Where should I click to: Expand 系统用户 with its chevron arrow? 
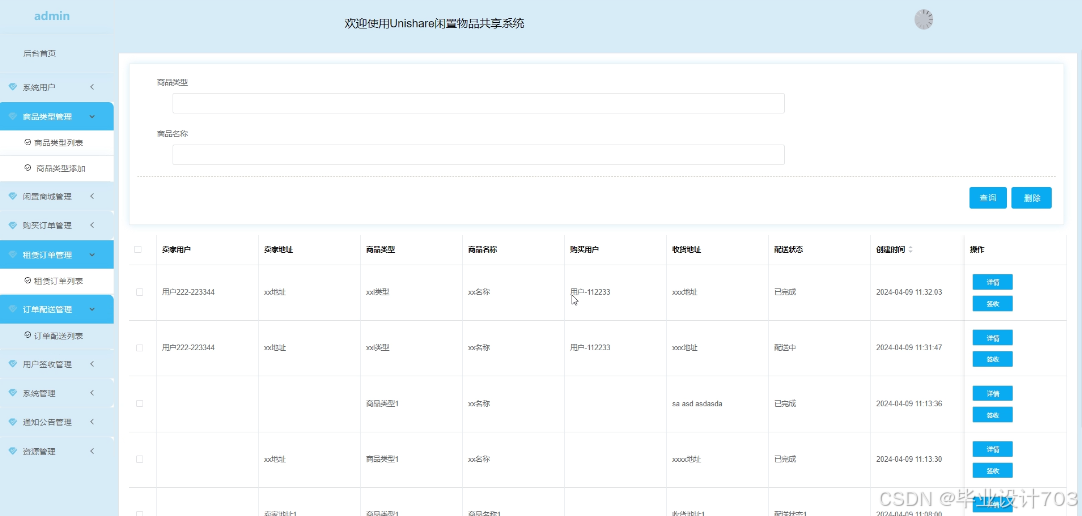[92, 87]
